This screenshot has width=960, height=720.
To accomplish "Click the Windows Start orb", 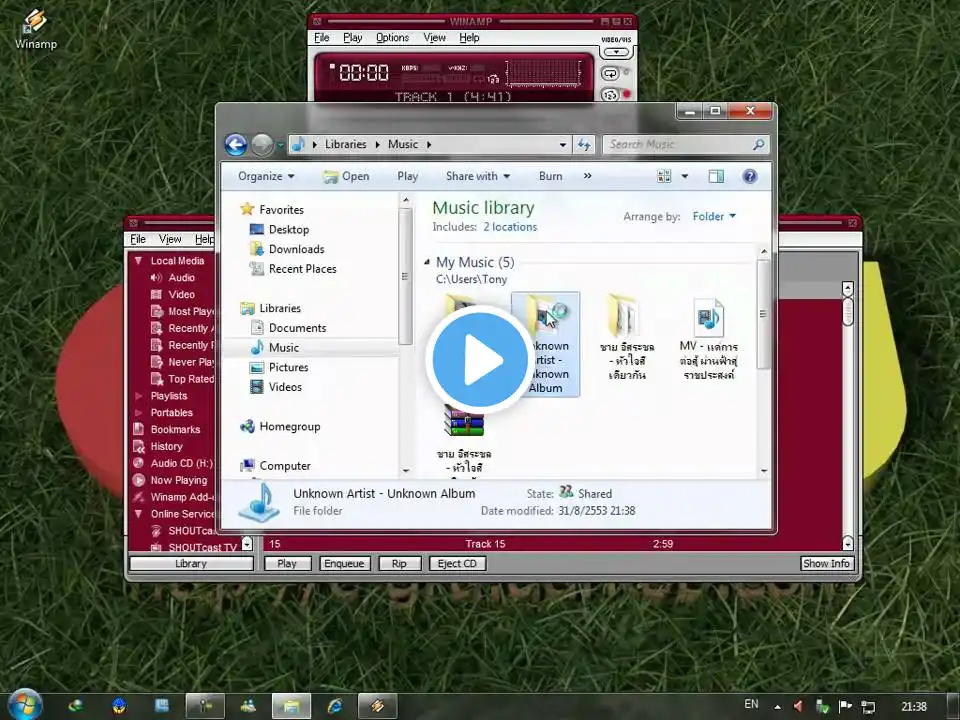I will click(24, 705).
